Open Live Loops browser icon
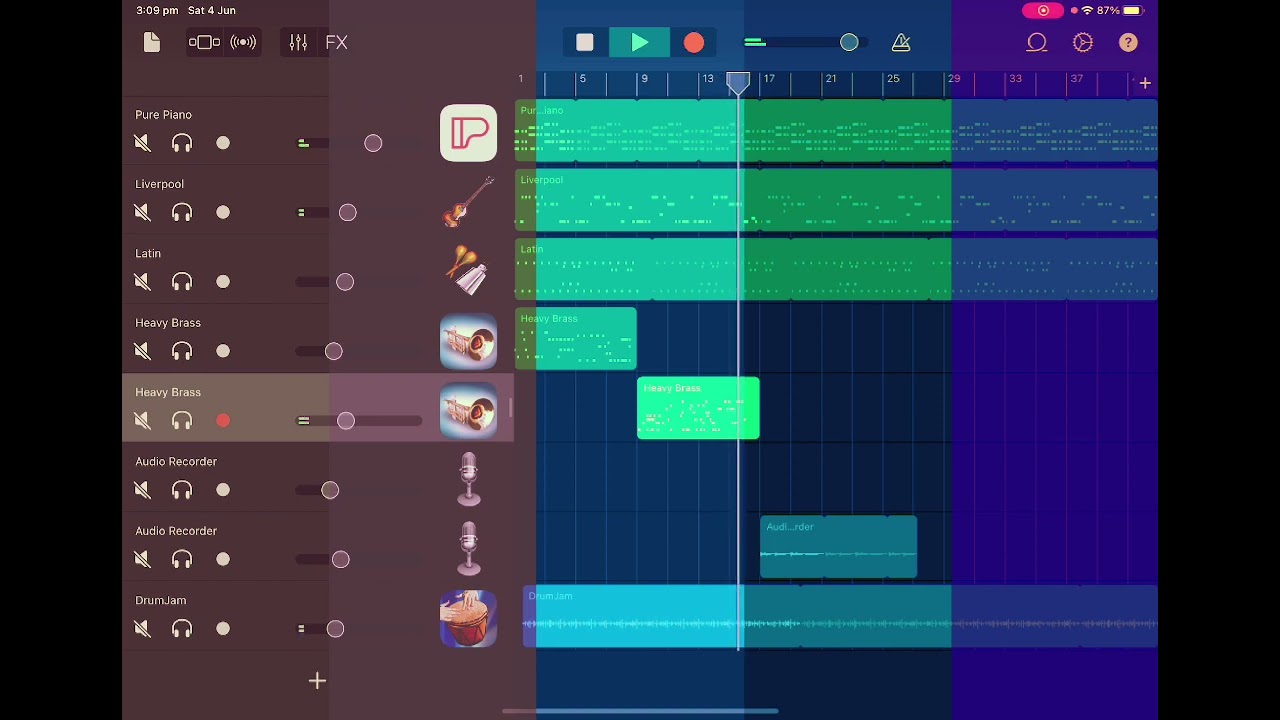Viewport: 1280px width, 720px height. coord(243,42)
